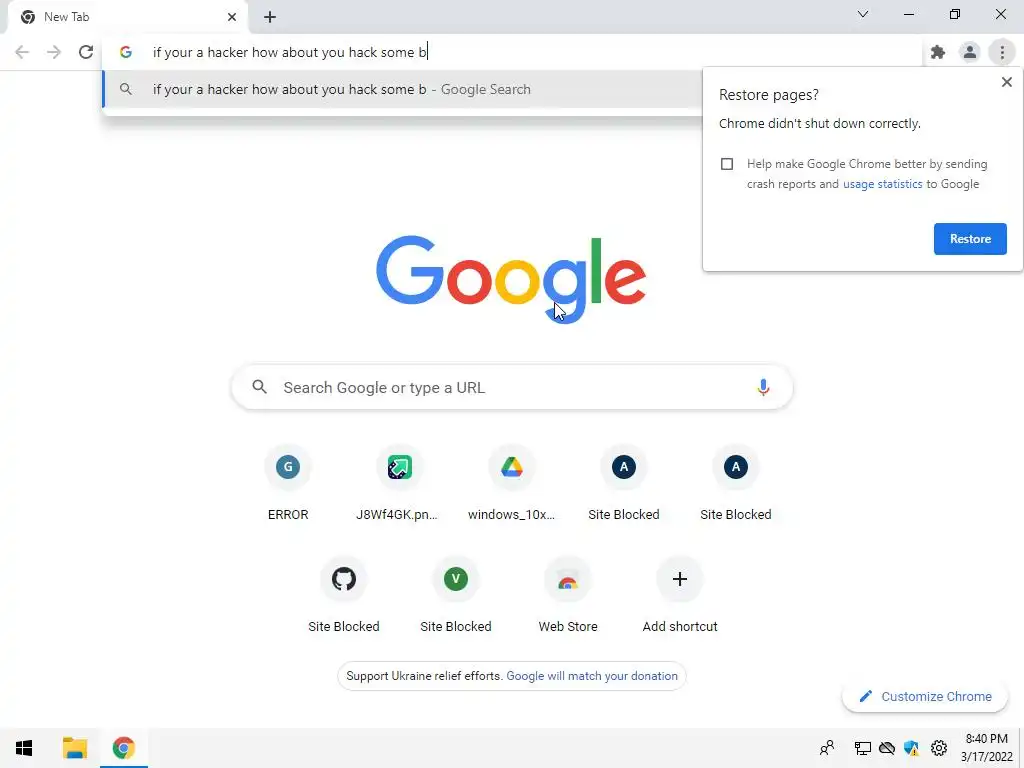Click the Google G icon in address bar
This screenshot has height=768, width=1024.
point(125,52)
